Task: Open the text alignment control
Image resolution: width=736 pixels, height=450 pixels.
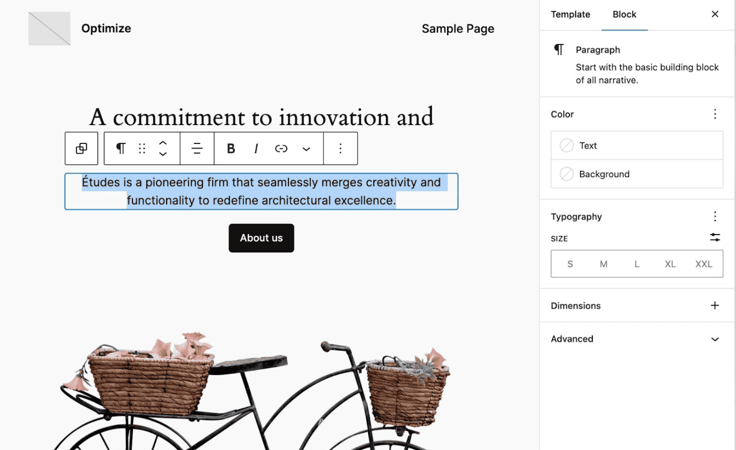Action: click(x=197, y=148)
